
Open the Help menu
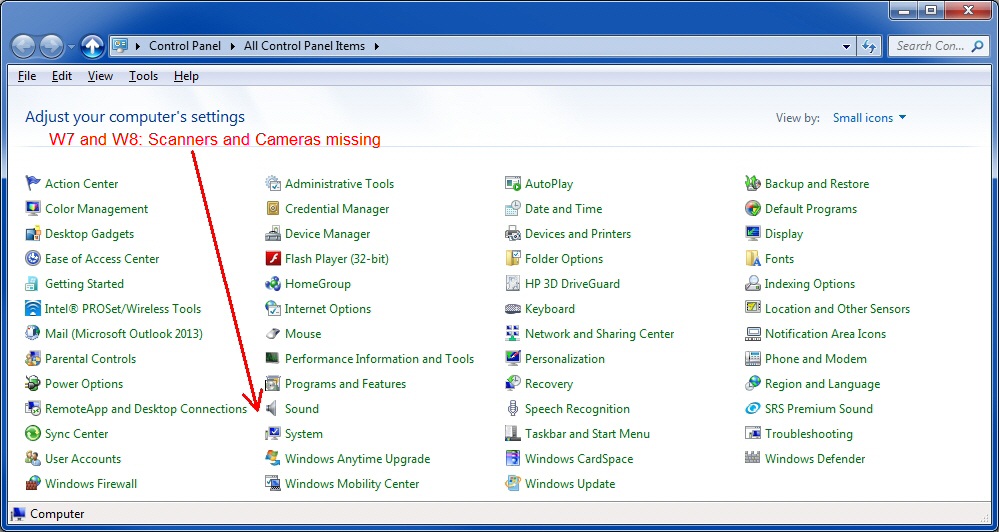(x=186, y=76)
